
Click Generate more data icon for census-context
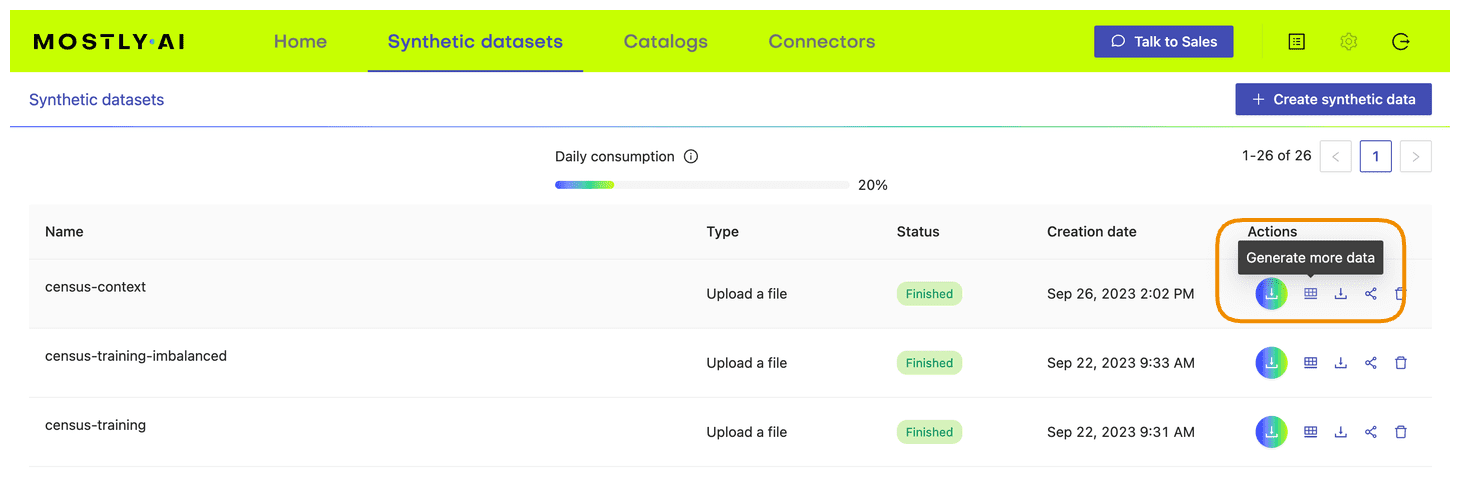click(1271, 294)
